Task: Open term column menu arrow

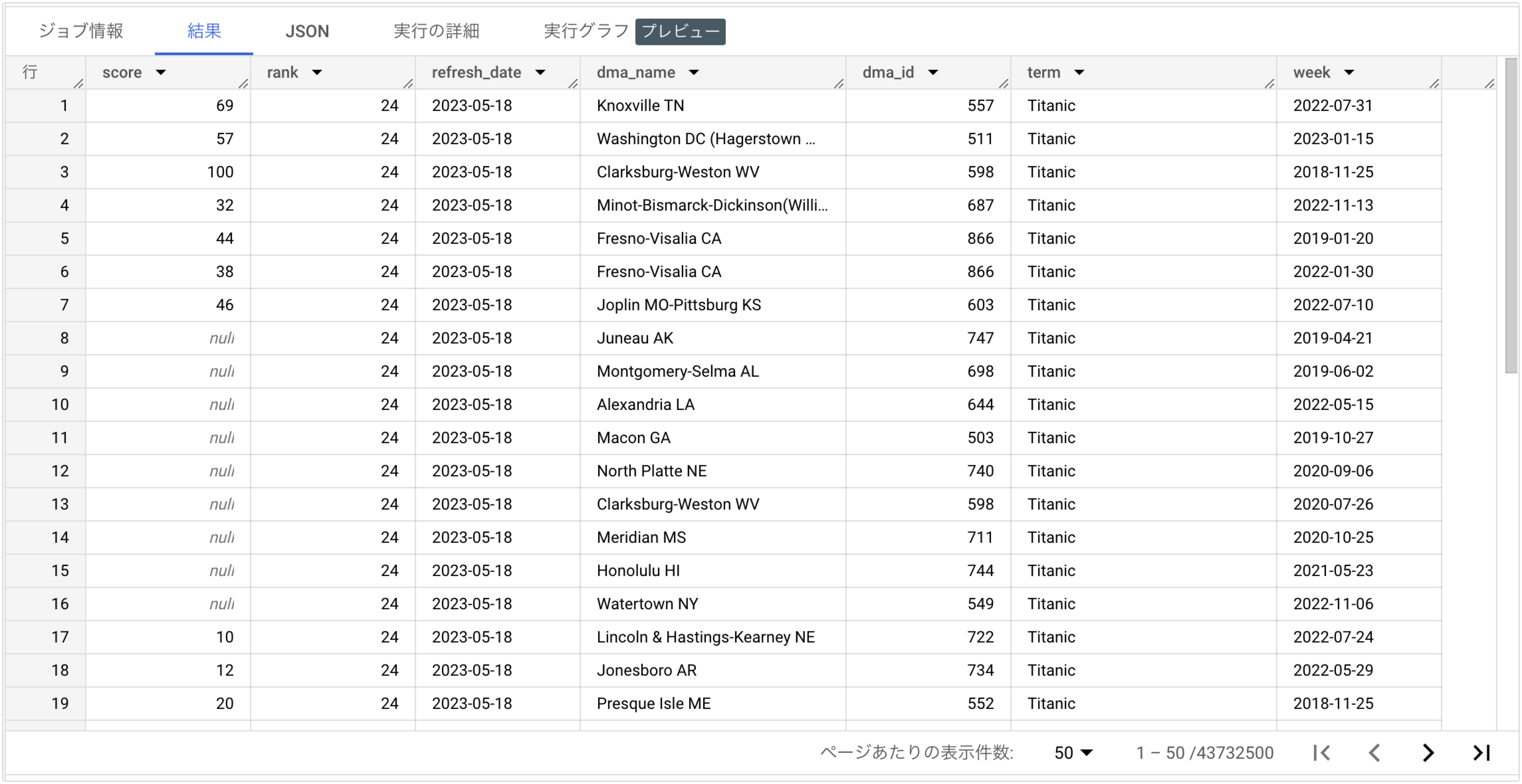Action: [1079, 73]
